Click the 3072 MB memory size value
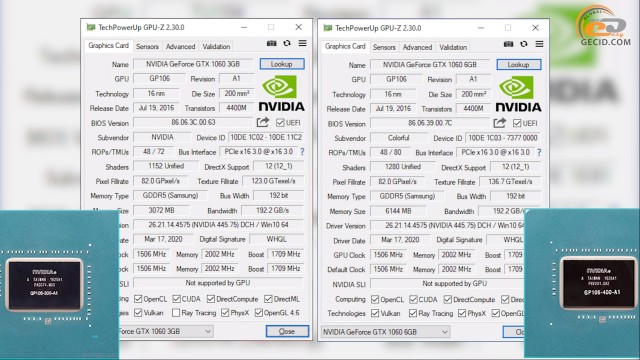Viewport: 640px width, 360px height. click(161, 211)
